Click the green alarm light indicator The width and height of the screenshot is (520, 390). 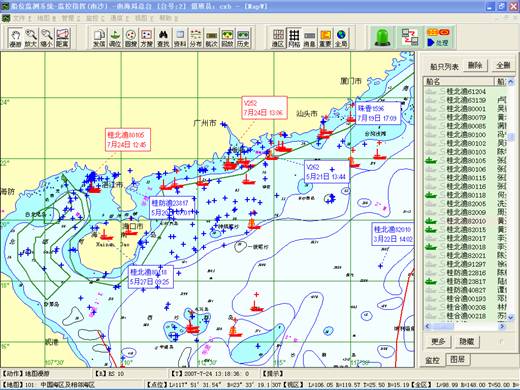click(383, 37)
